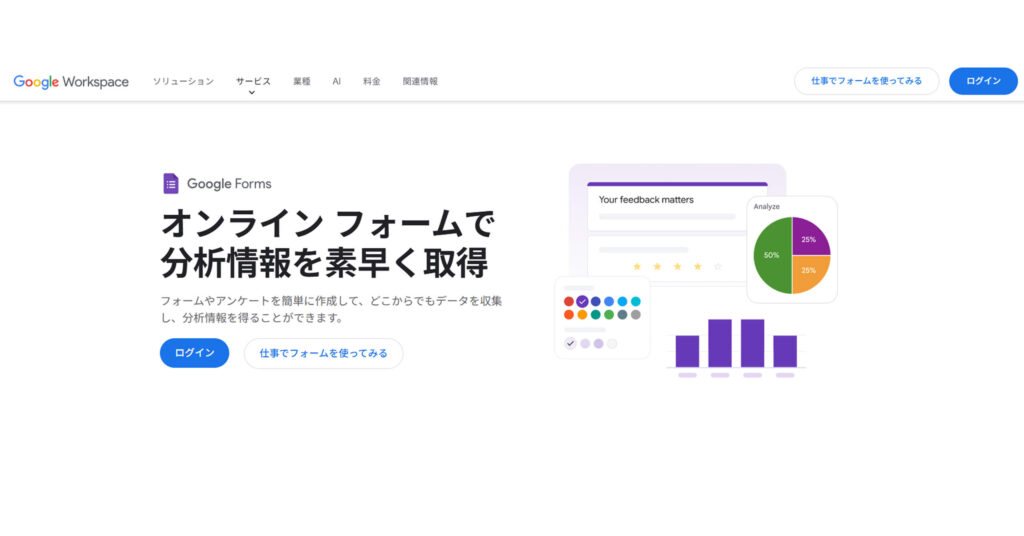Click the hero 仕事でフォームを使ってみる button
The image size is (1024, 536).
click(323, 353)
